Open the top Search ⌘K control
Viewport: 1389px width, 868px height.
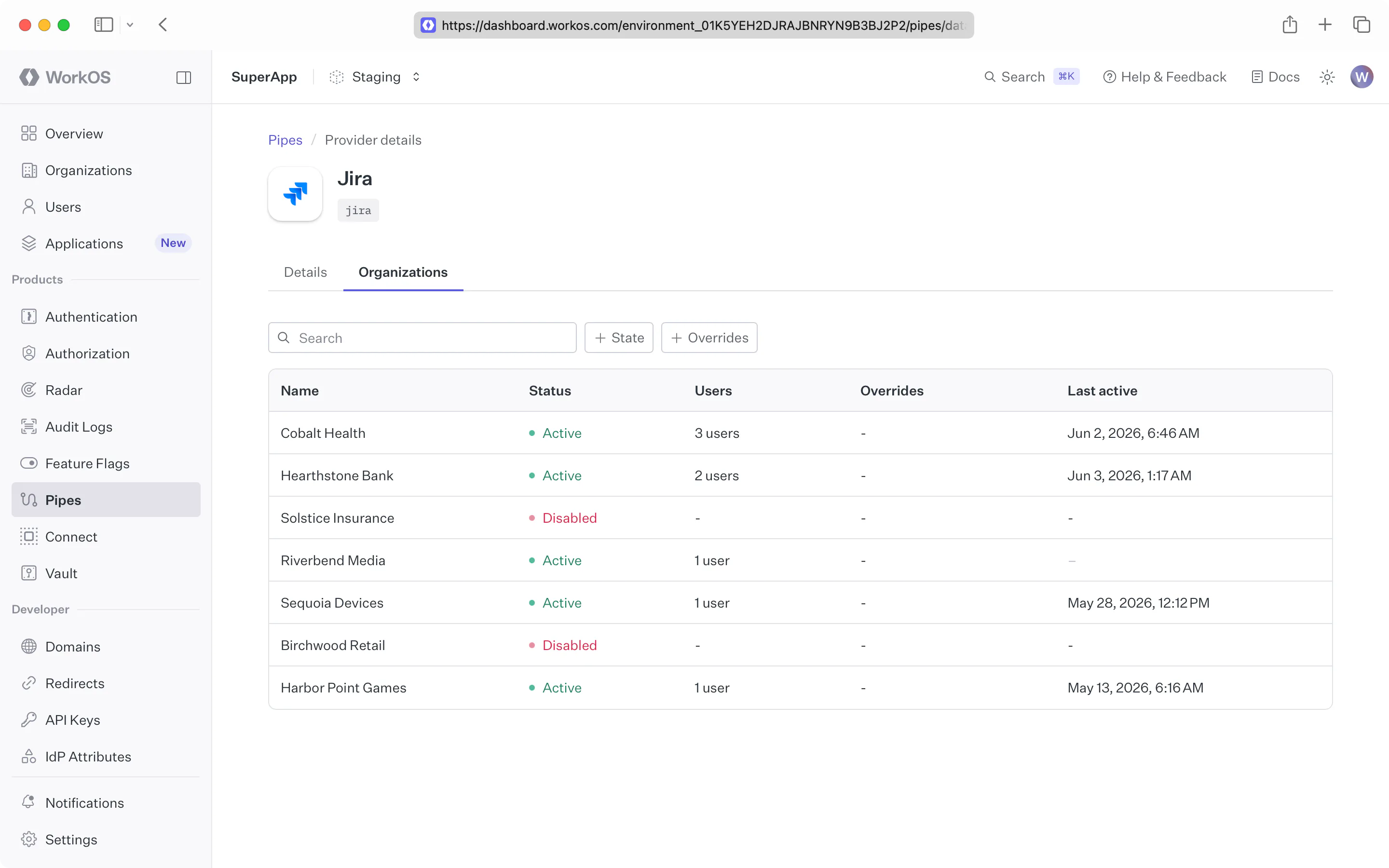click(1032, 77)
